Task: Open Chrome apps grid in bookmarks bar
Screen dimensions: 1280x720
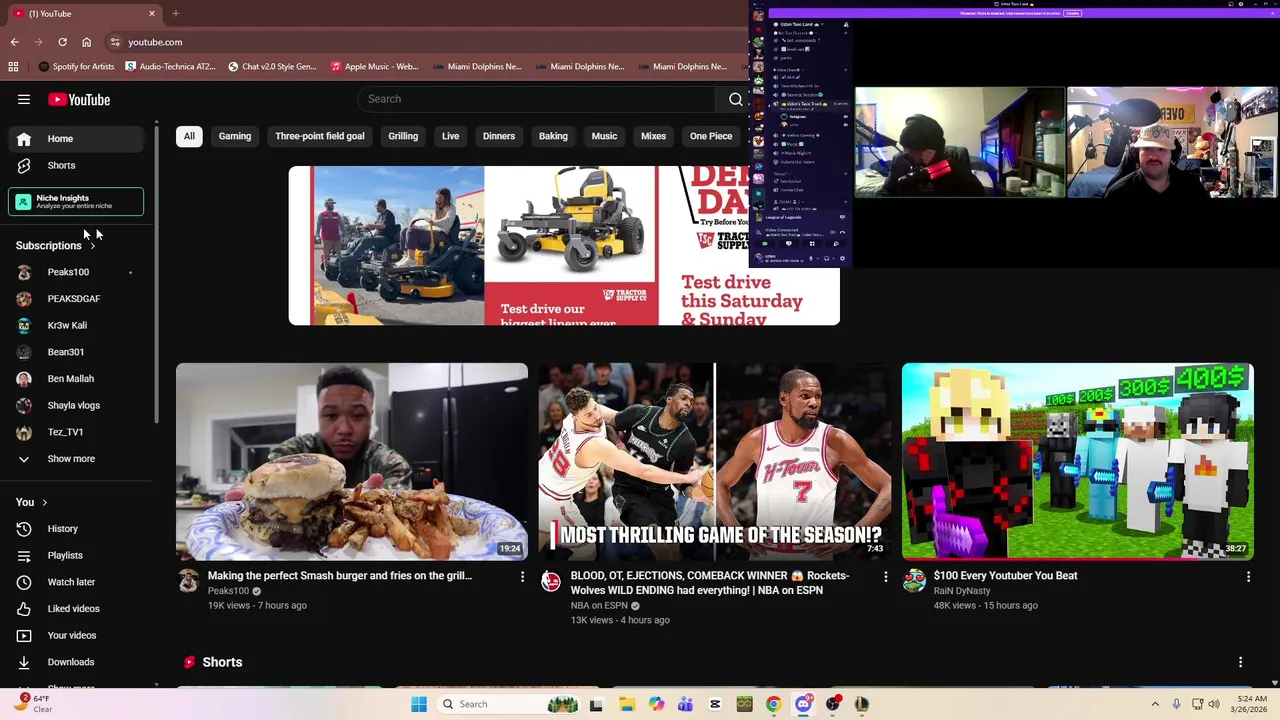Action: (13, 67)
